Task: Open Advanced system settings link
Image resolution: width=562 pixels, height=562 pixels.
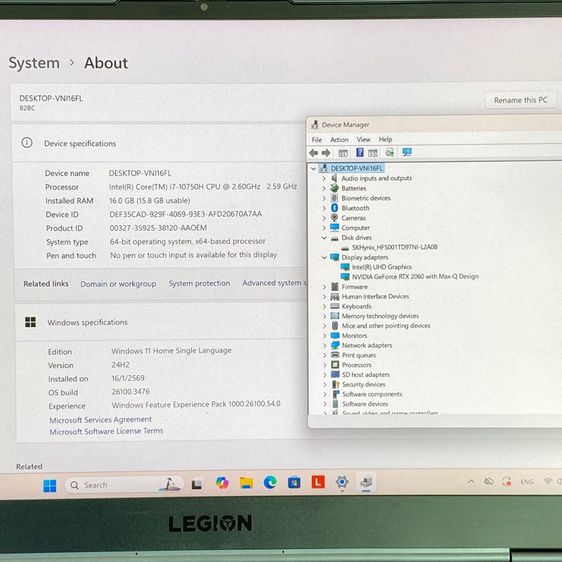Action: pyautogui.click(x=275, y=283)
